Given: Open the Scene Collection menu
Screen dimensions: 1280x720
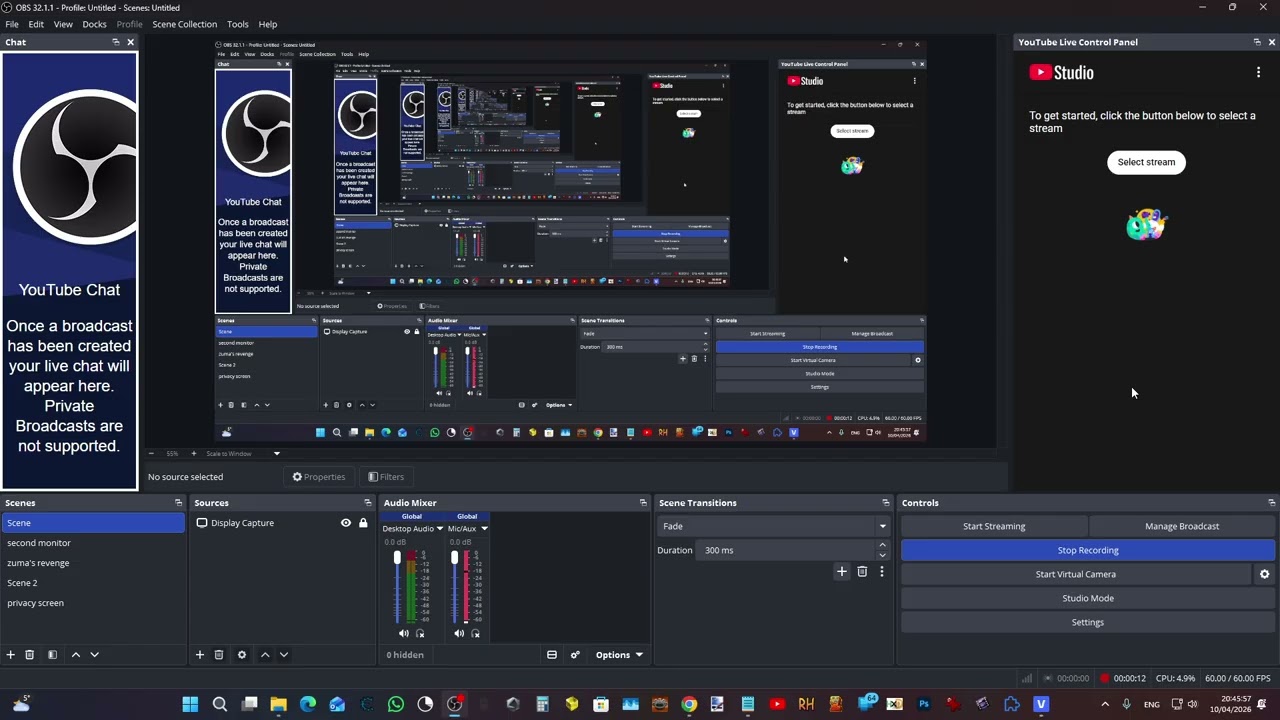Looking at the screenshot, I should pyautogui.click(x=184, y=24).
